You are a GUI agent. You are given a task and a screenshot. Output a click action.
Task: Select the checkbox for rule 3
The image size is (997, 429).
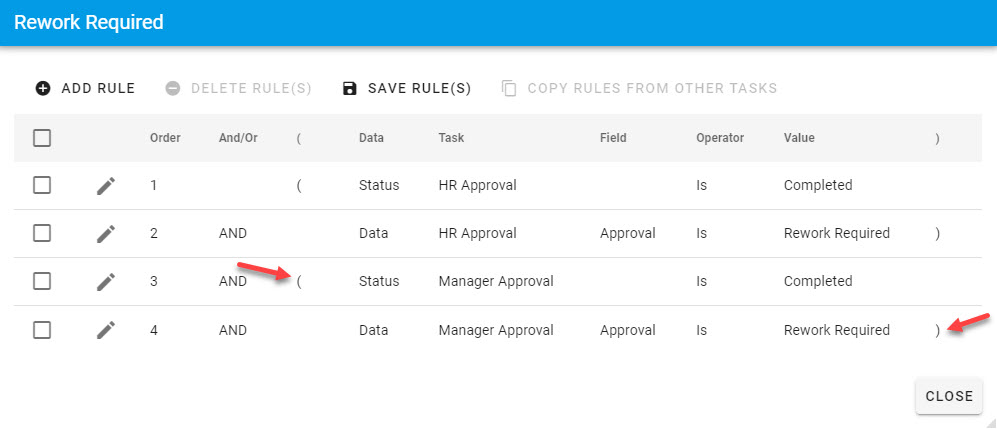pyautogui.click(x=42, y=282)
